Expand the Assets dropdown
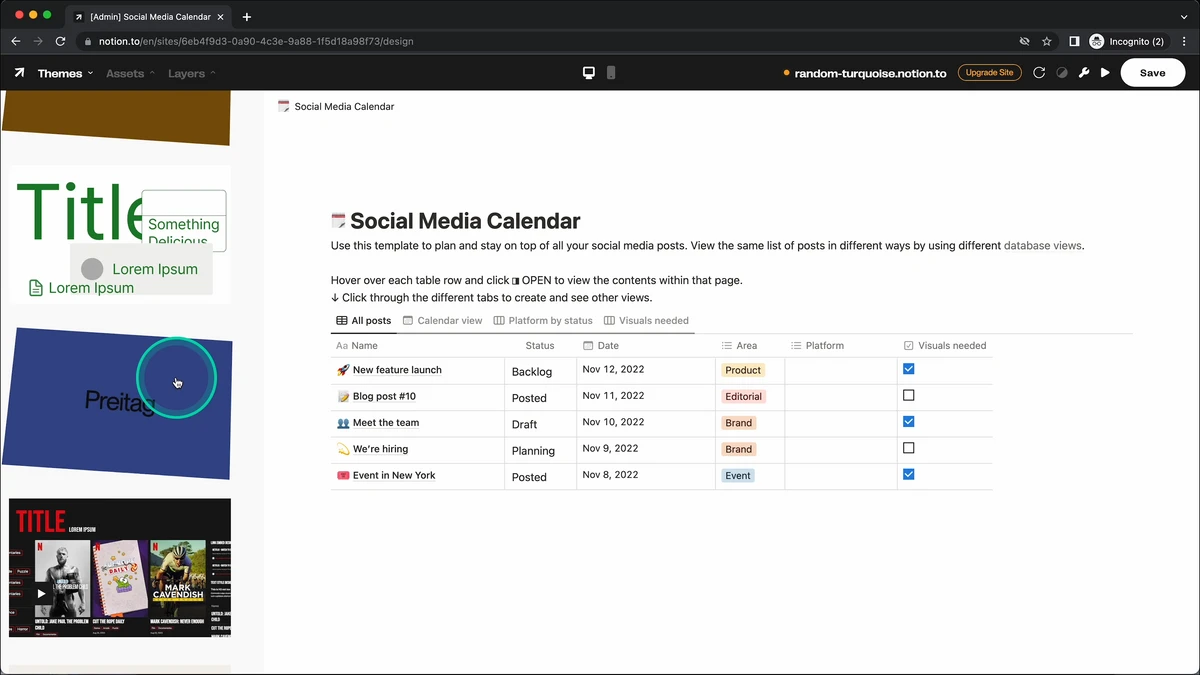 click(130, 73)
